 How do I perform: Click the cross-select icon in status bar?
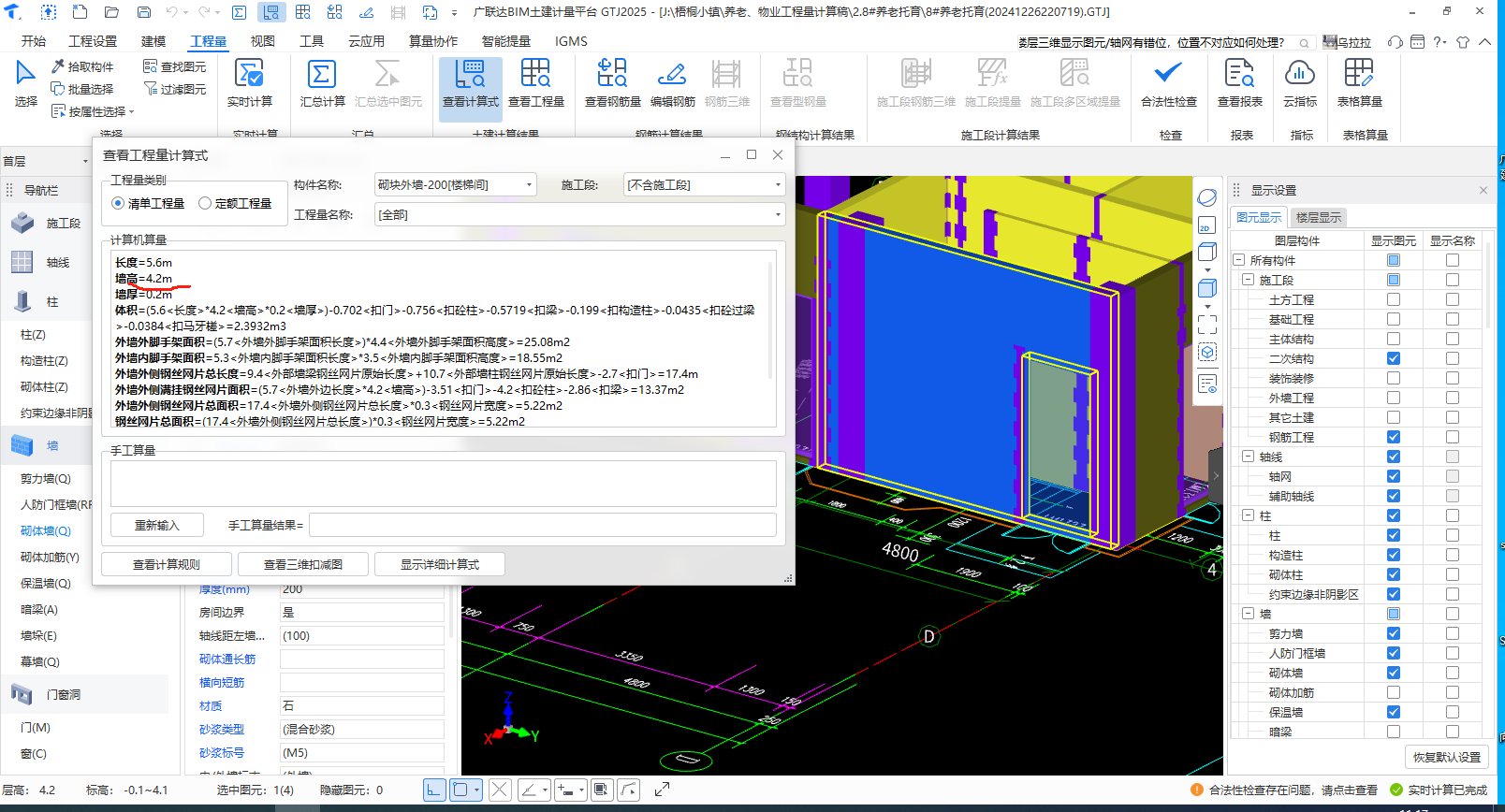(500, 790)
